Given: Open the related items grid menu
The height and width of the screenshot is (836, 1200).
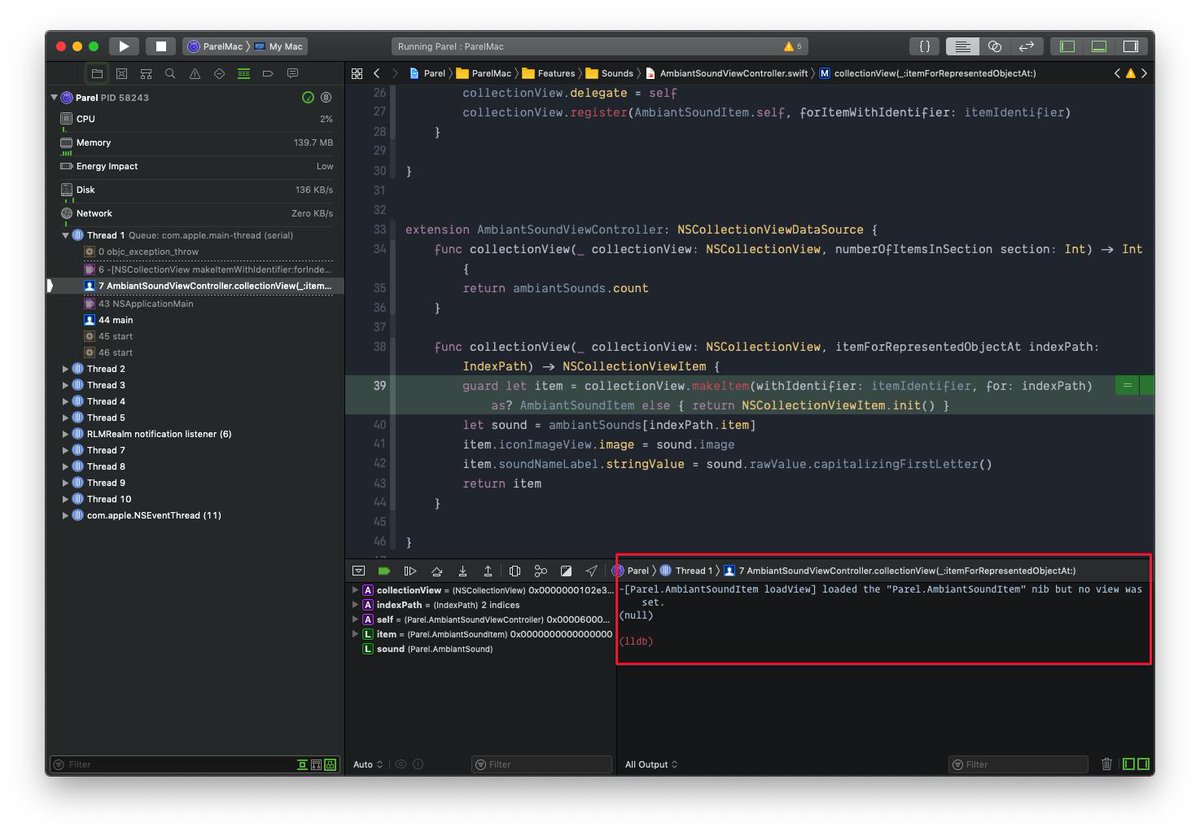Looking at the screenshot, I should 356,73.
